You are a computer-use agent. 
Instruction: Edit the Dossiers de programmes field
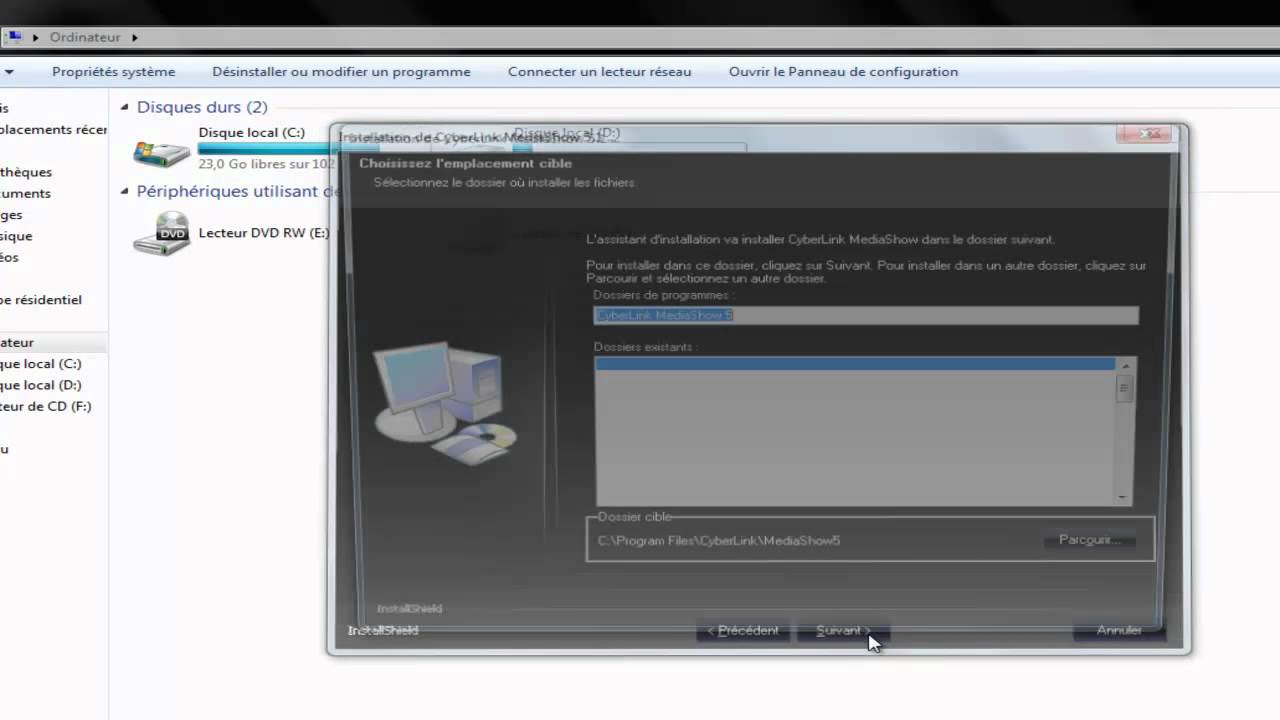click(x=865, y=315)
